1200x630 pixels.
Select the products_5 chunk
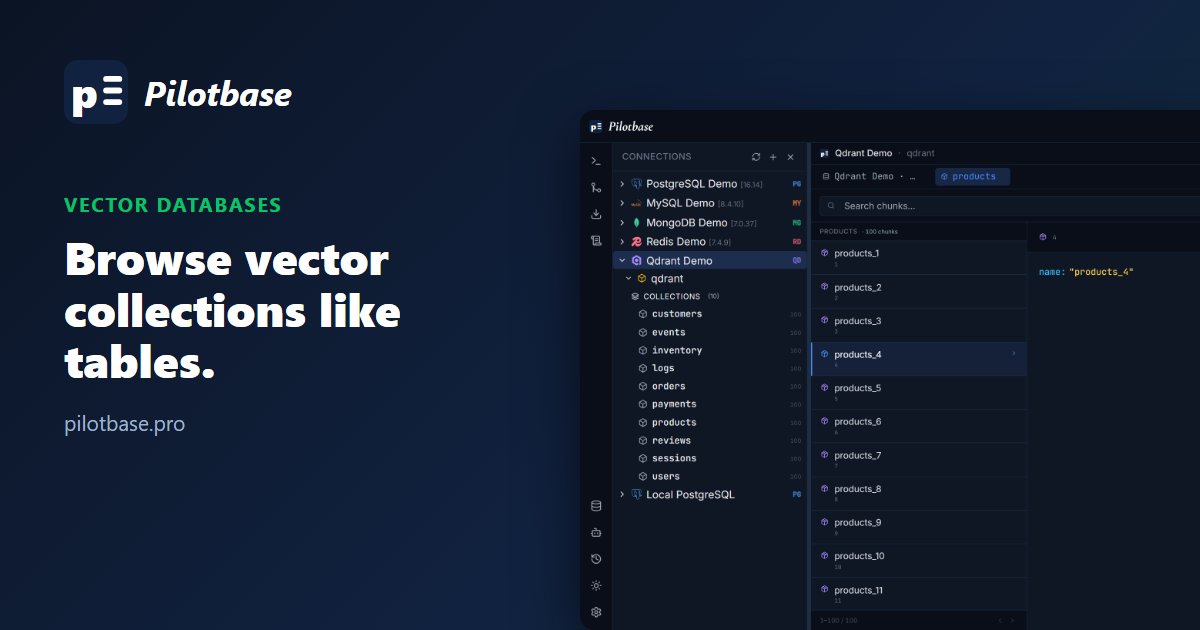[x=919, y=392]
